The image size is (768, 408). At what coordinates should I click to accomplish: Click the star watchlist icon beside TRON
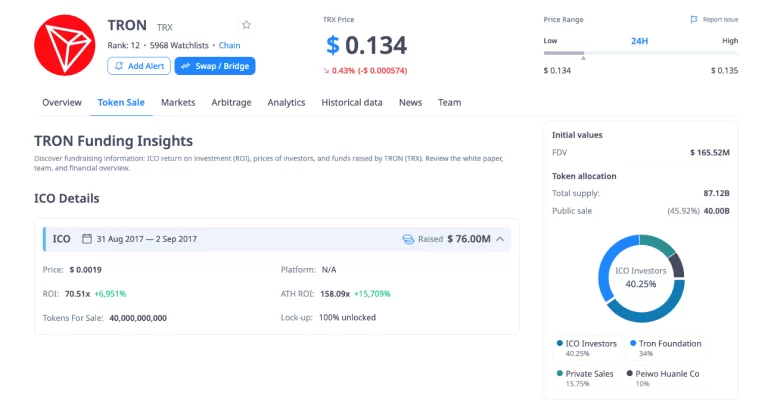(247, 25)
